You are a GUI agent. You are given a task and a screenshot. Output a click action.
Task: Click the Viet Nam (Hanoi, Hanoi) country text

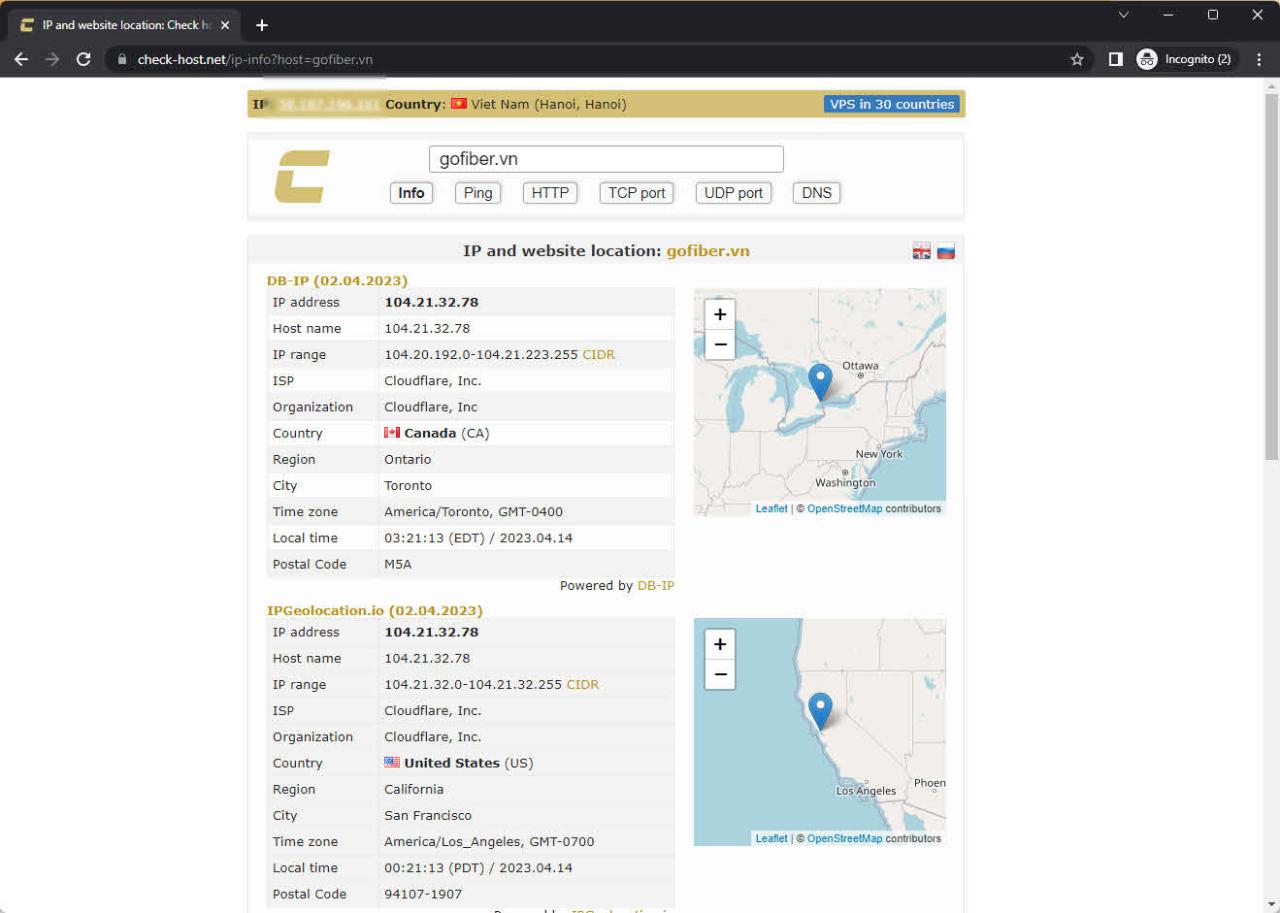(x=549, y=104)
